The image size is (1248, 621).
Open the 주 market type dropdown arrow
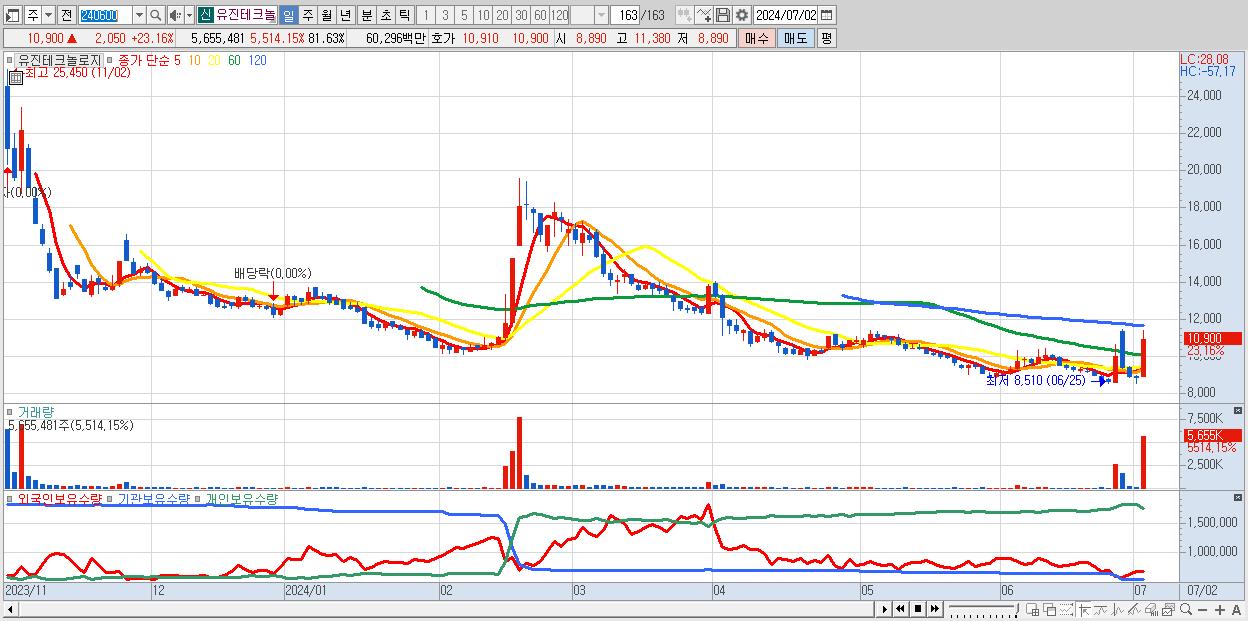click(48, 15)
